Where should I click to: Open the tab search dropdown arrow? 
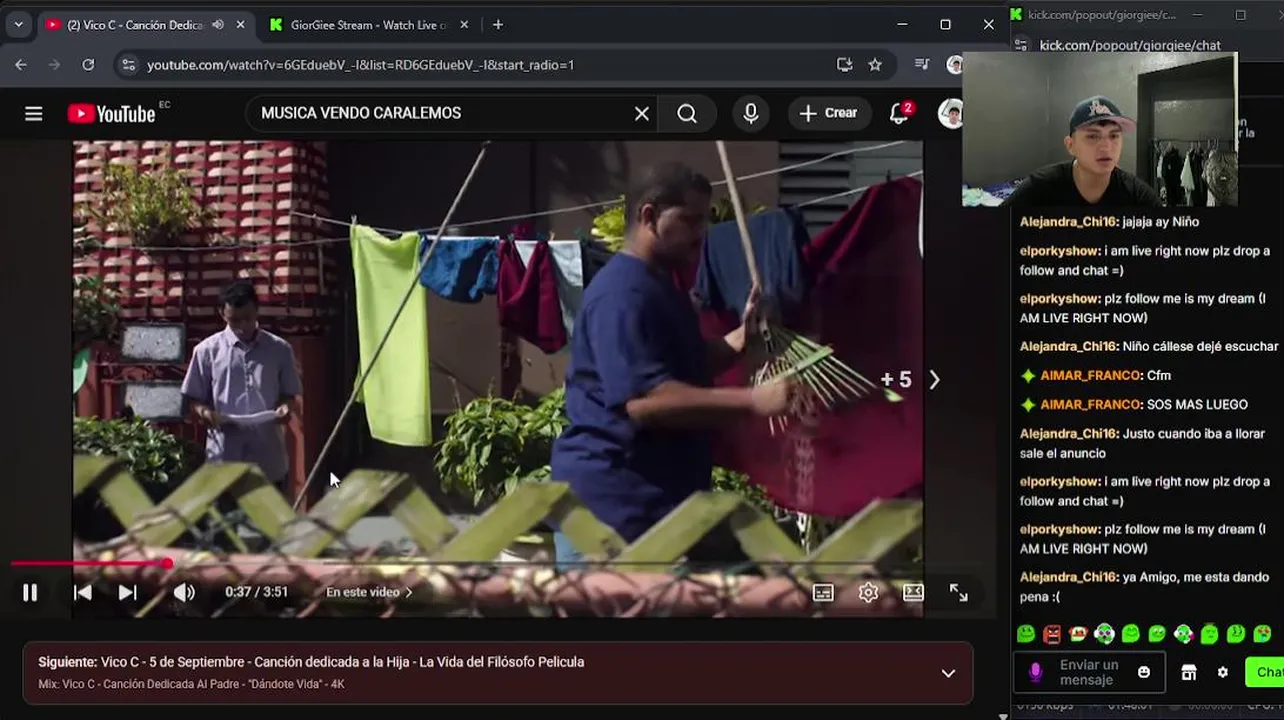[x=18, y=25]
